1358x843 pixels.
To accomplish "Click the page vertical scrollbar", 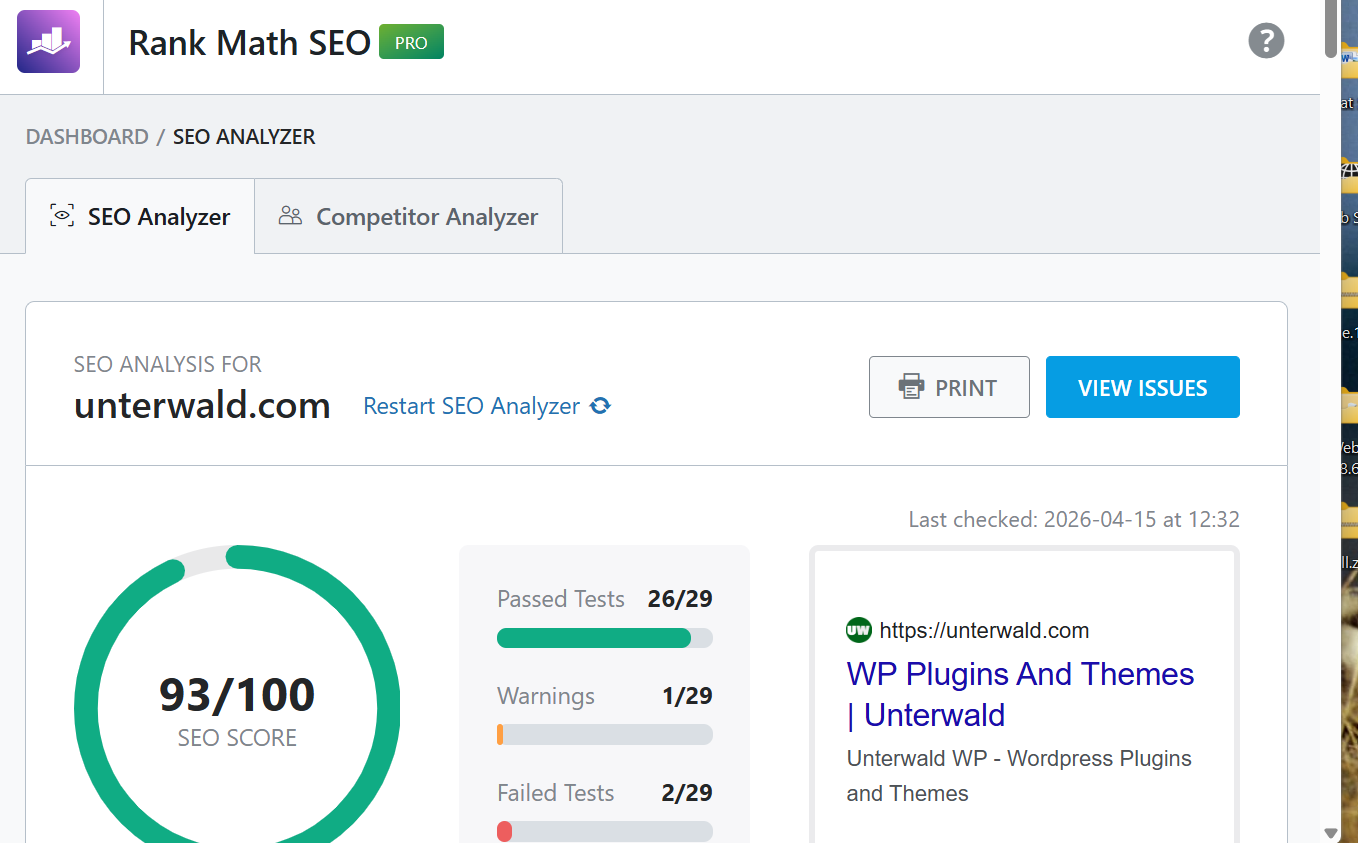I will pos(1330,30).
